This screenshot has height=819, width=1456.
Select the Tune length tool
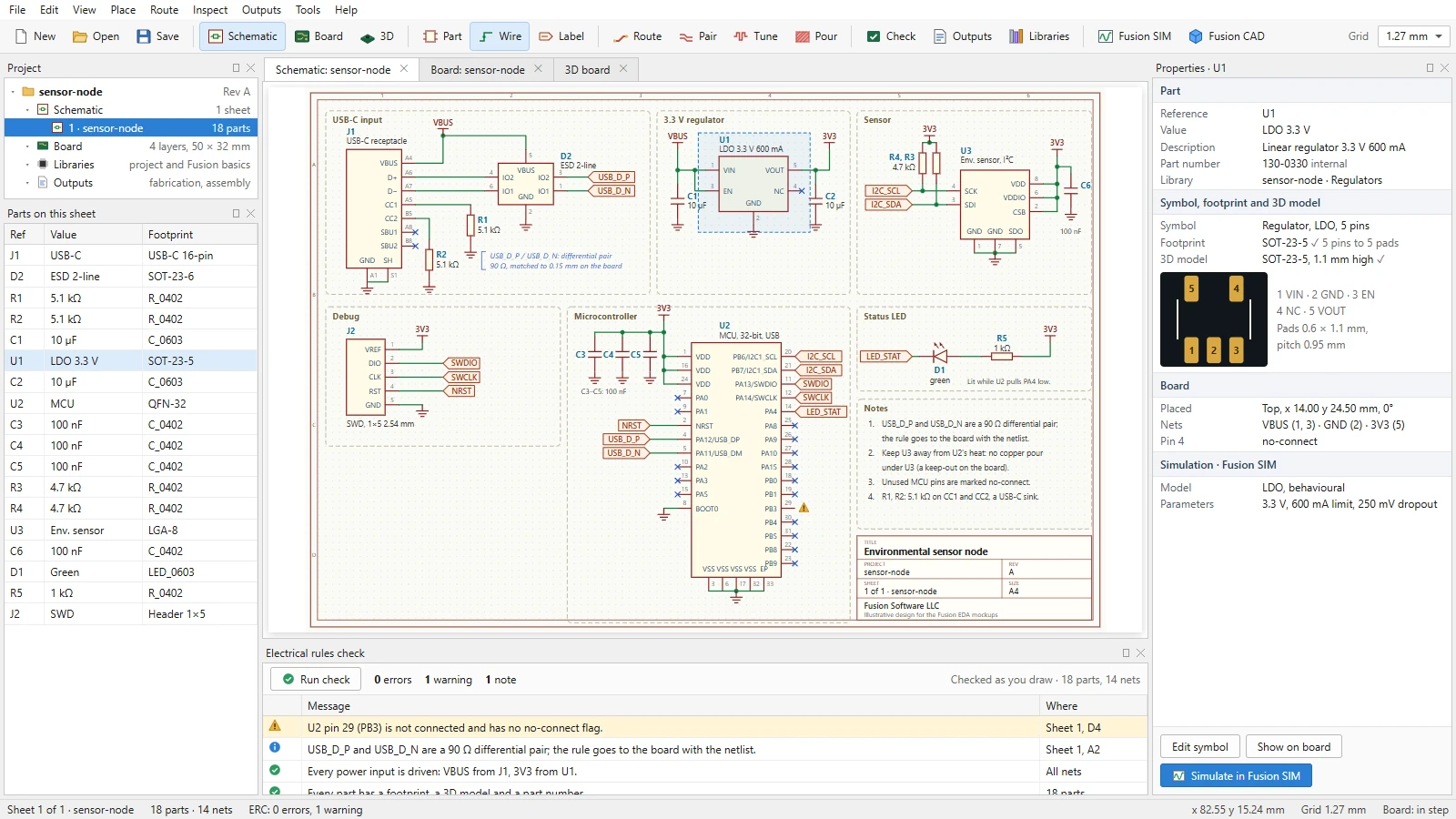[755, 36]
